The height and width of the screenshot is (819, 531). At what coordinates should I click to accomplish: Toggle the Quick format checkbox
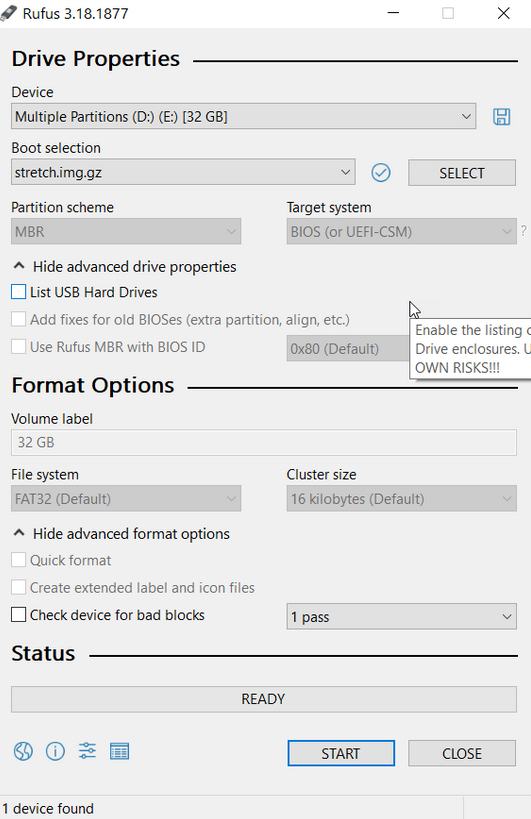tap(18, 560)
